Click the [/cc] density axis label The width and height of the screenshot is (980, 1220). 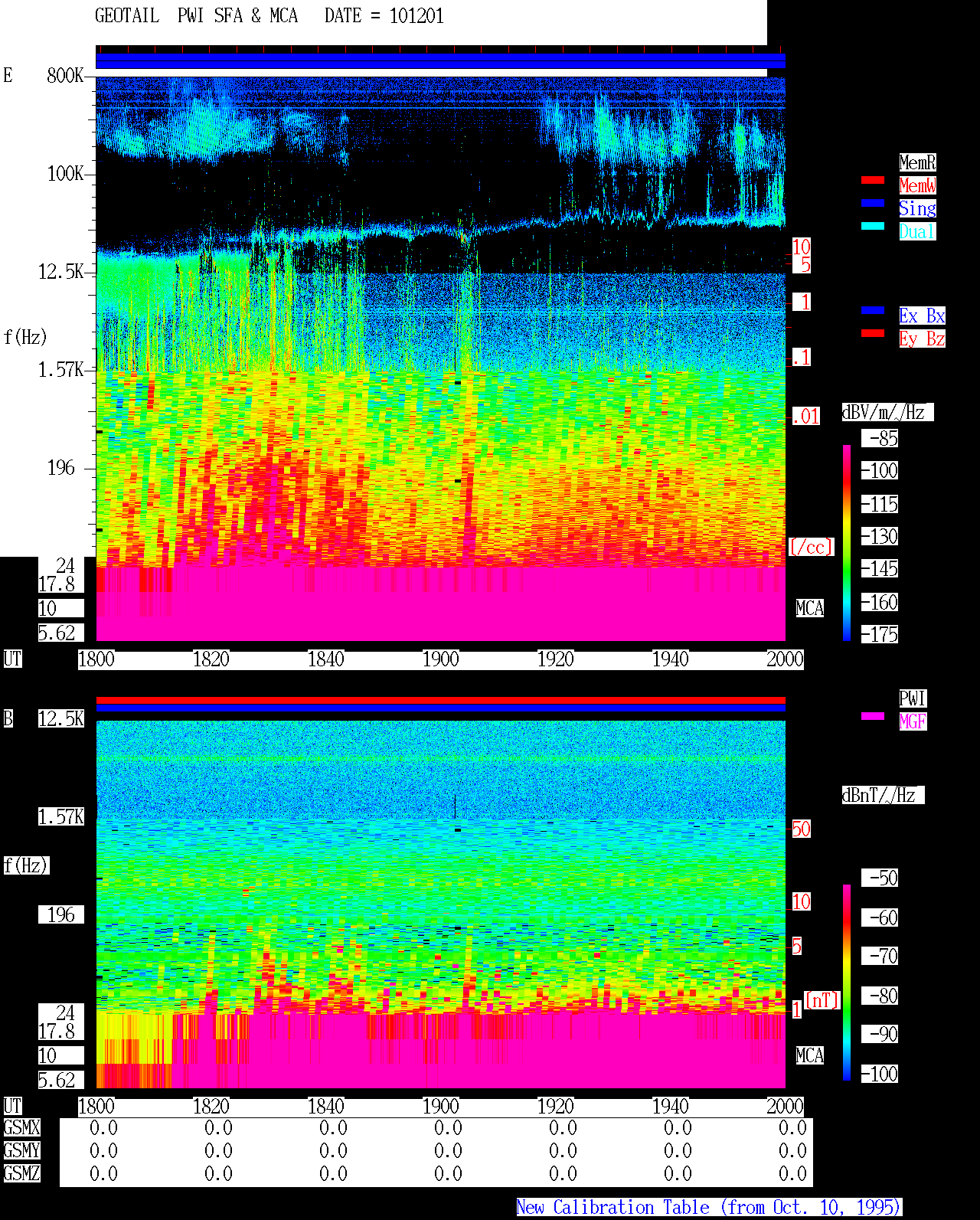tap(811, 547)
